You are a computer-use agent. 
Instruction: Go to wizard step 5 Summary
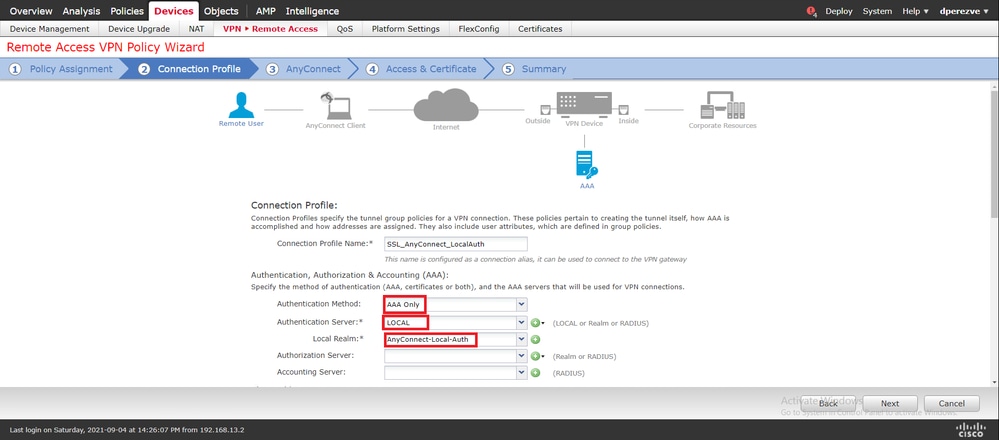point(535,69)
